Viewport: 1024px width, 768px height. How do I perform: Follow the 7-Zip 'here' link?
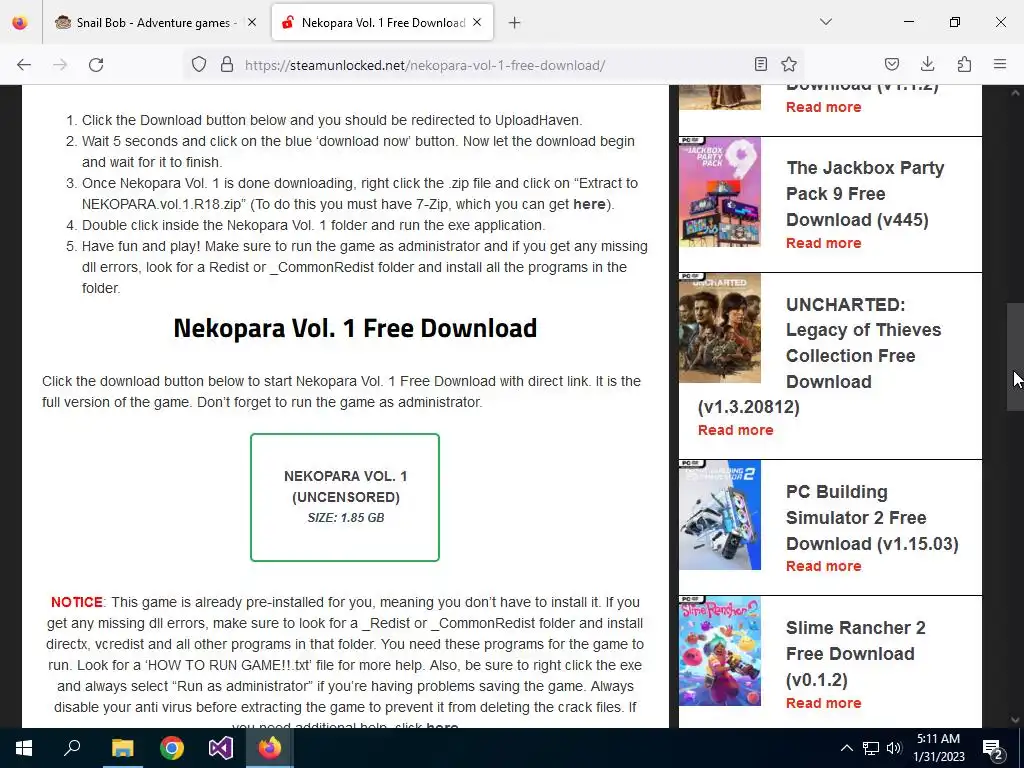coord(589,204)
